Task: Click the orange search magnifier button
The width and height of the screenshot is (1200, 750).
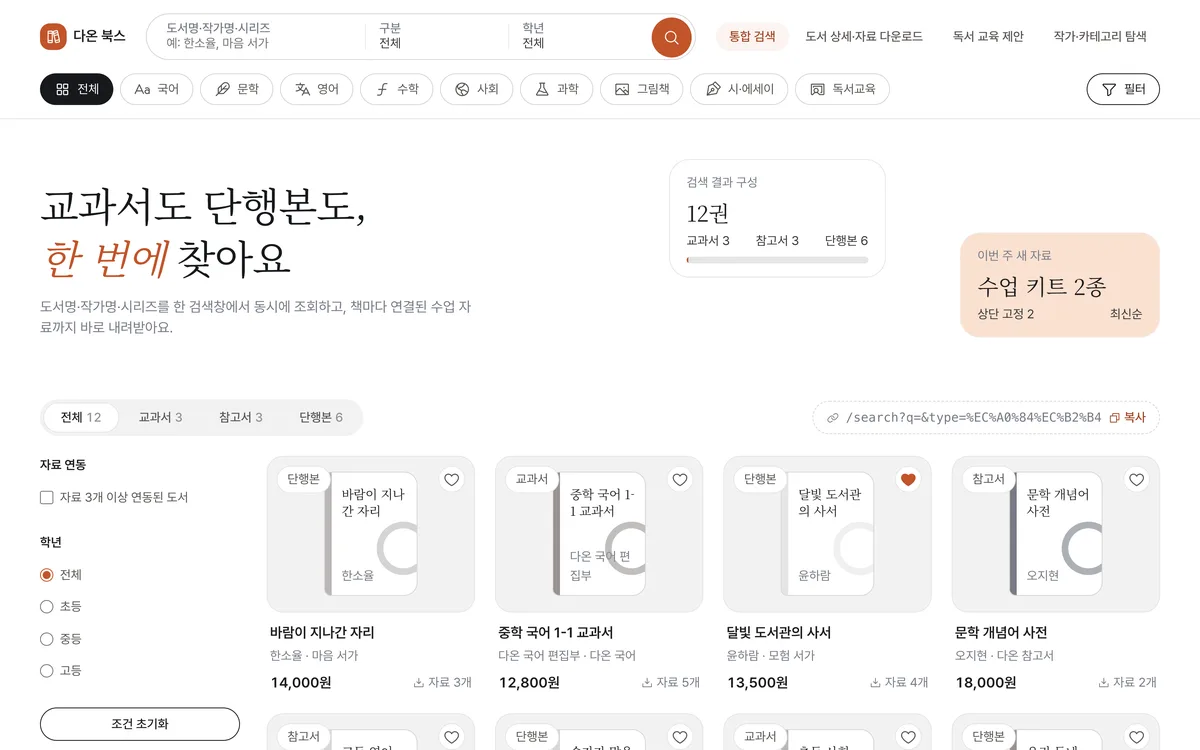Action: click(x=671, y=37)
